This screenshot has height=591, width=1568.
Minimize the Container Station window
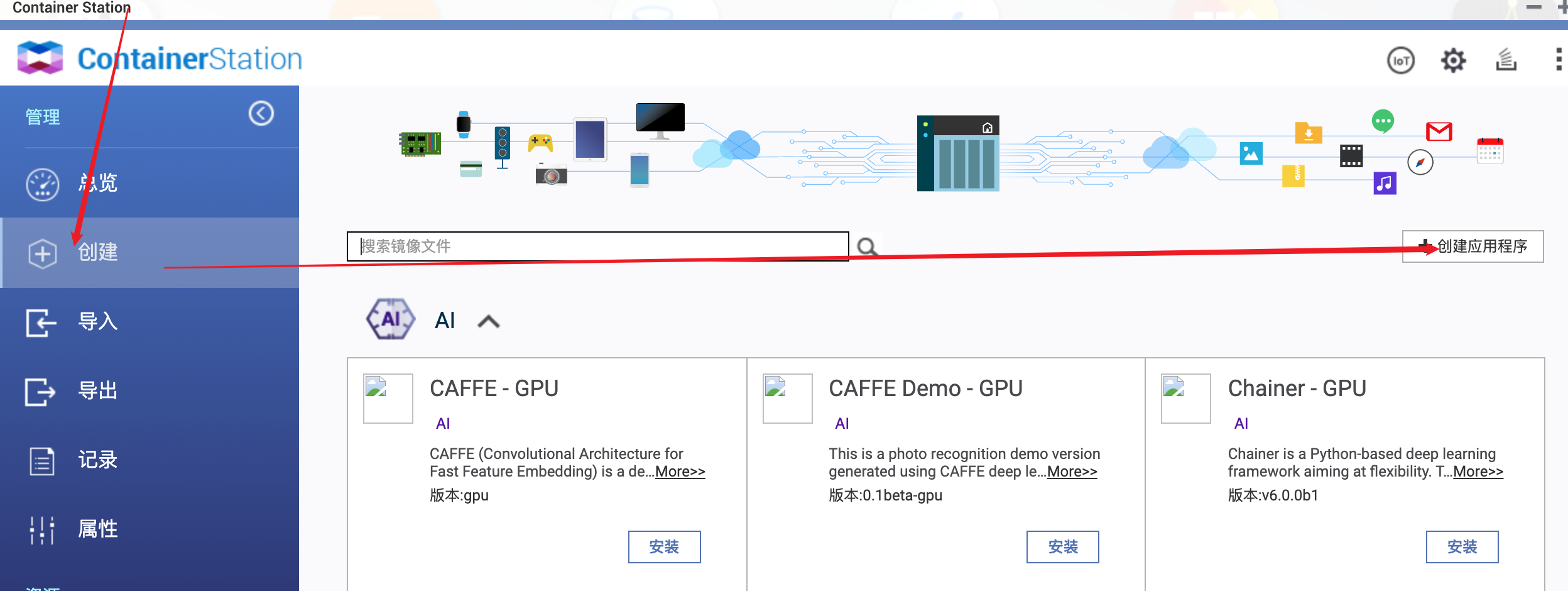1534,7
